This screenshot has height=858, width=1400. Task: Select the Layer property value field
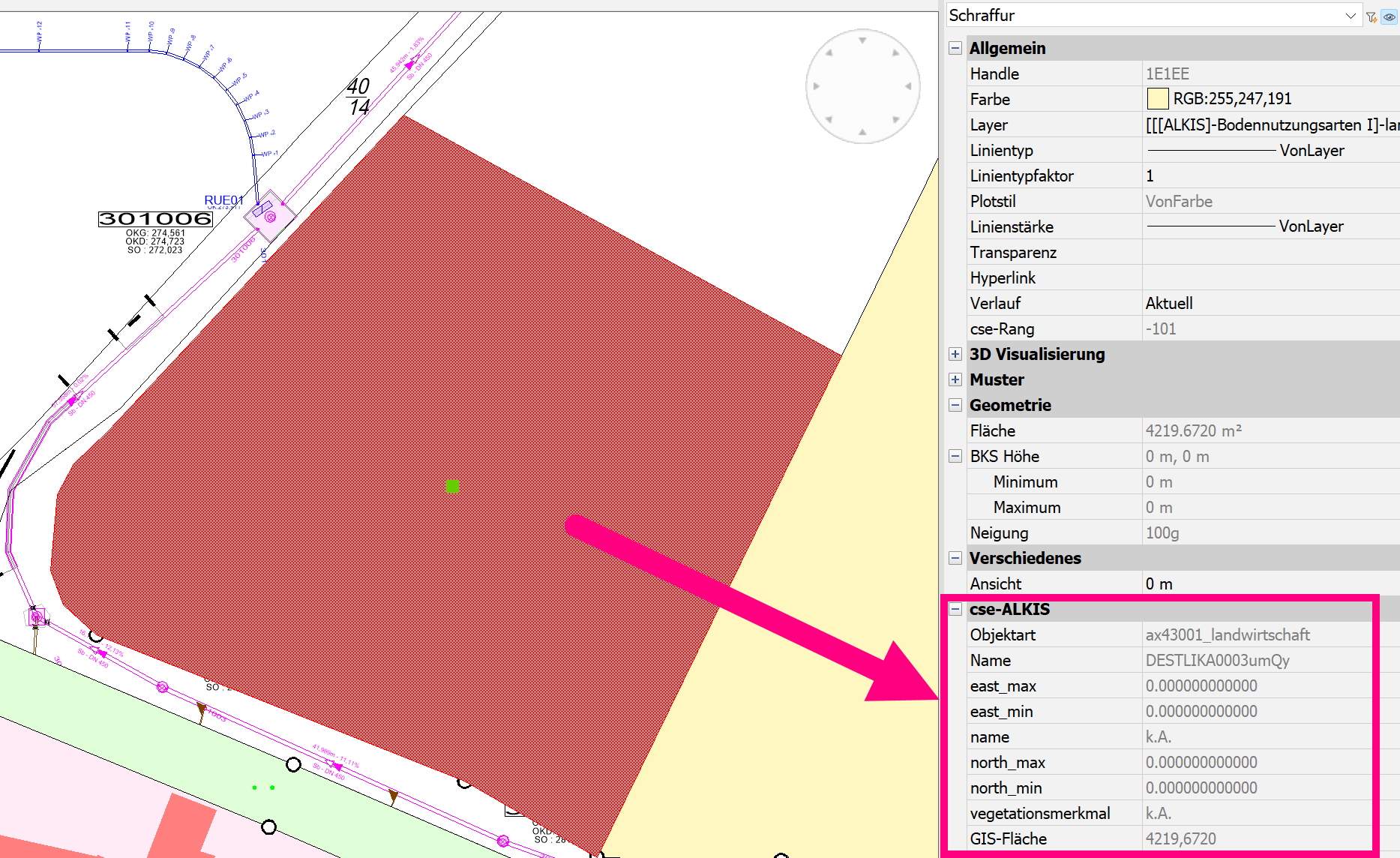pyautogui.click(x=1270, y=125)
